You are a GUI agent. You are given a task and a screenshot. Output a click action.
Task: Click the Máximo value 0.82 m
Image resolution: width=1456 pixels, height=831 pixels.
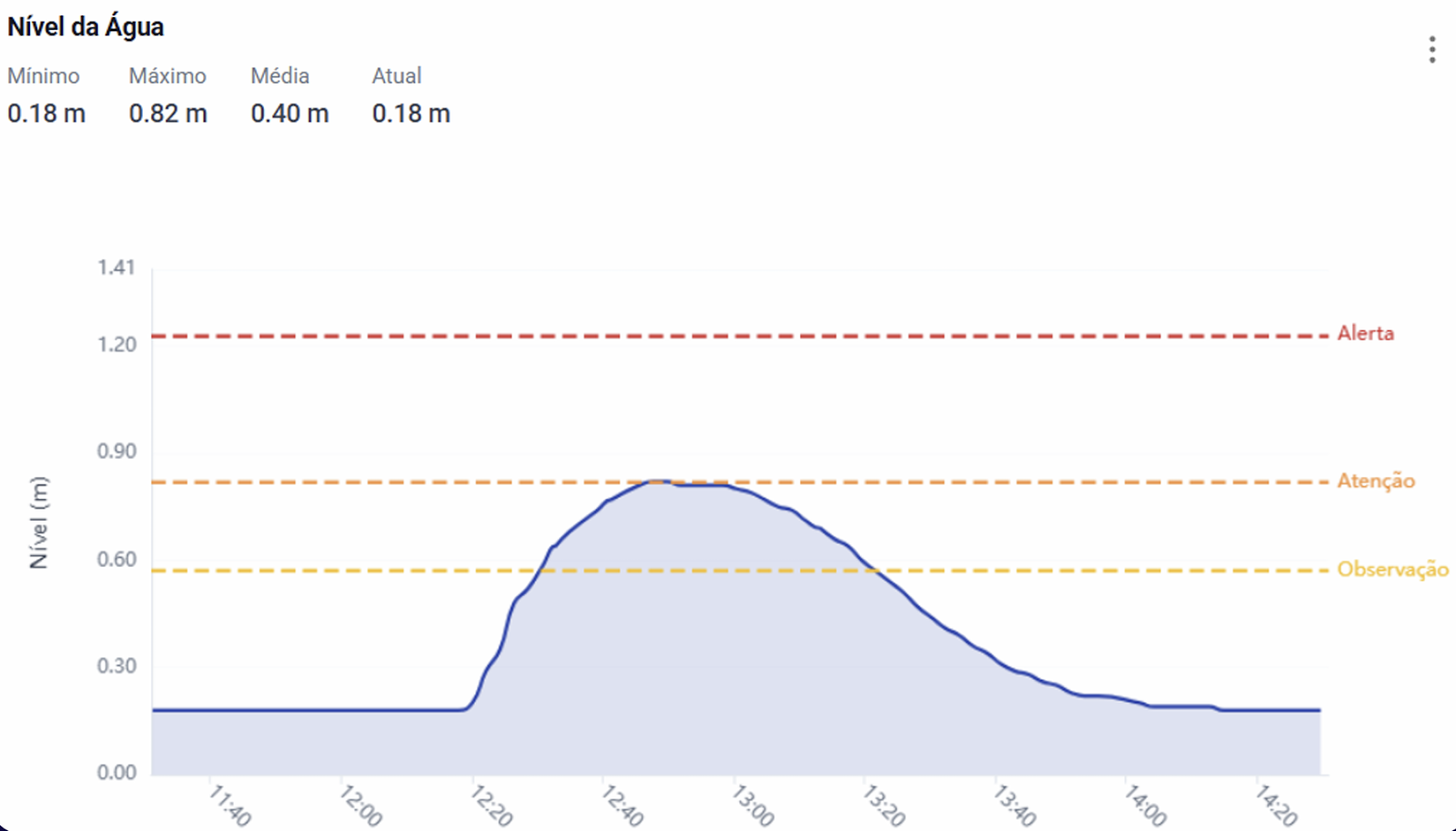coord(168,114)
